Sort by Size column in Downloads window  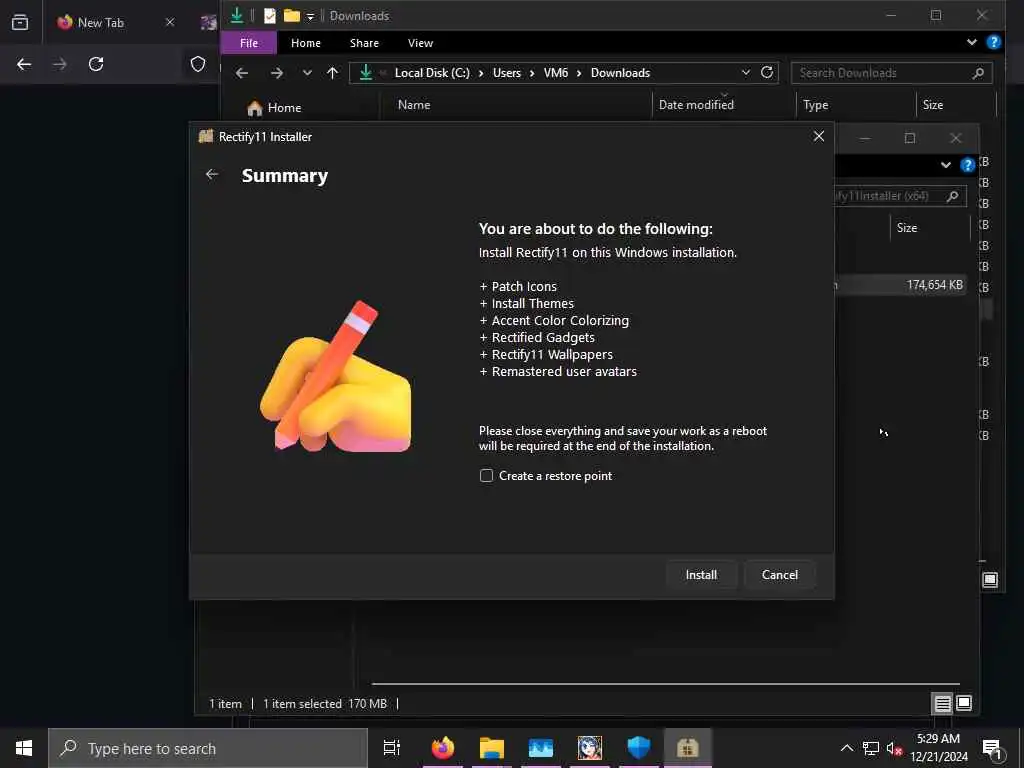(x=933, y=104)
